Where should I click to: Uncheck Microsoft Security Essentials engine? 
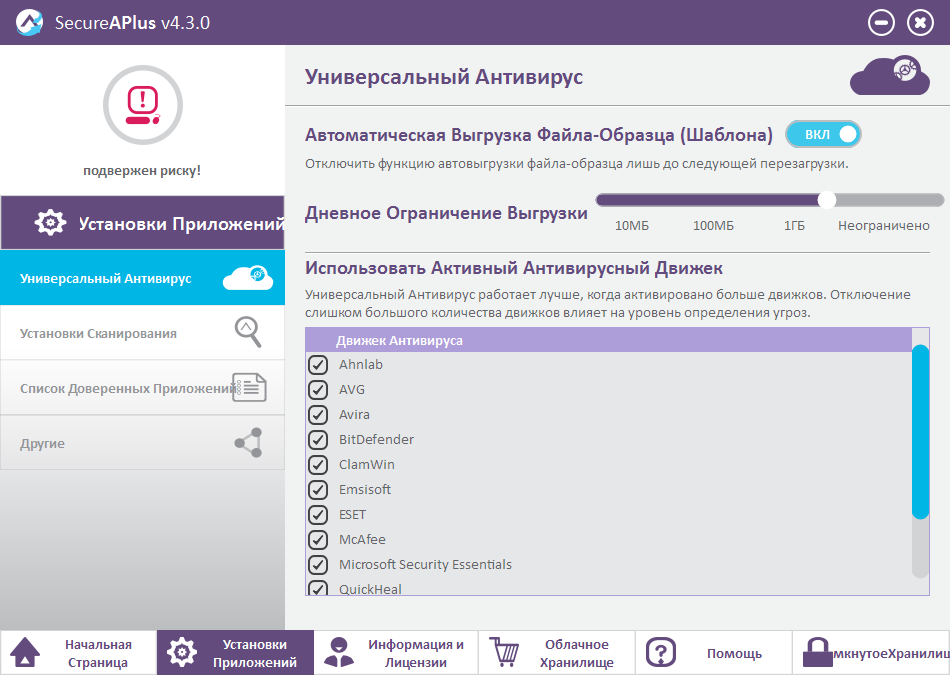(318, 564)
